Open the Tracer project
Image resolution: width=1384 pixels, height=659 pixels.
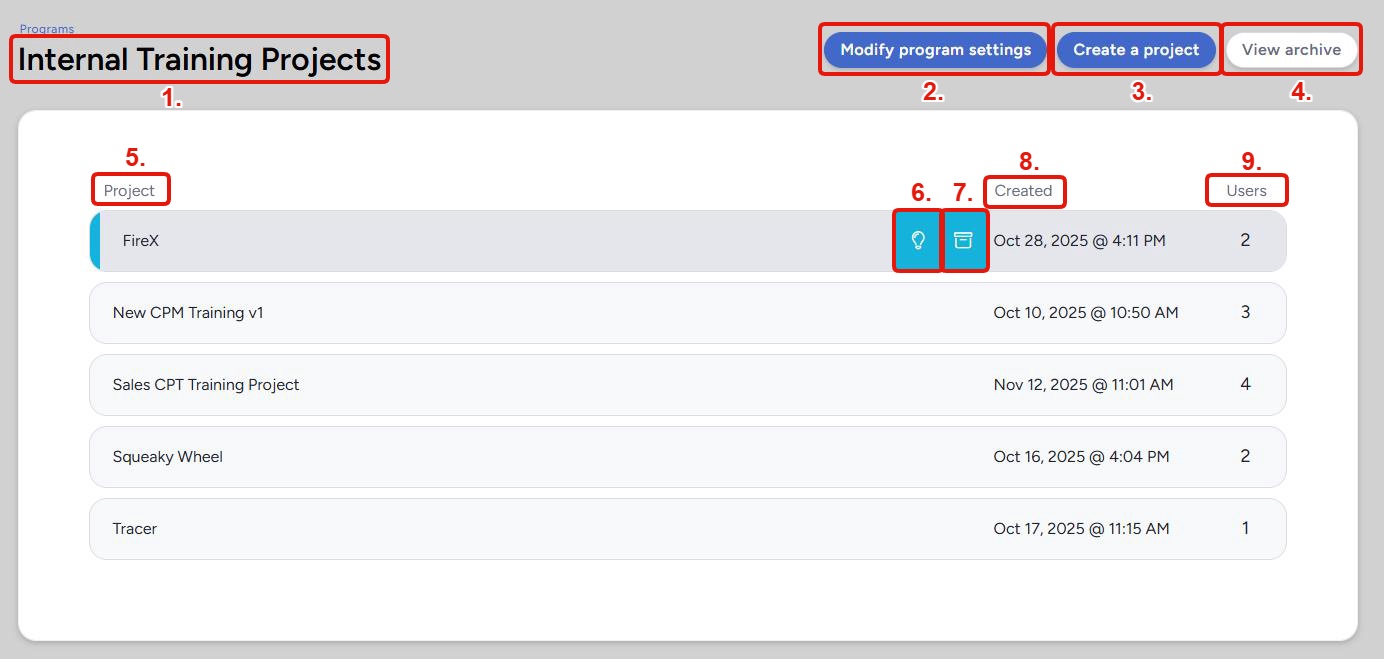click(x=135, y=529)
